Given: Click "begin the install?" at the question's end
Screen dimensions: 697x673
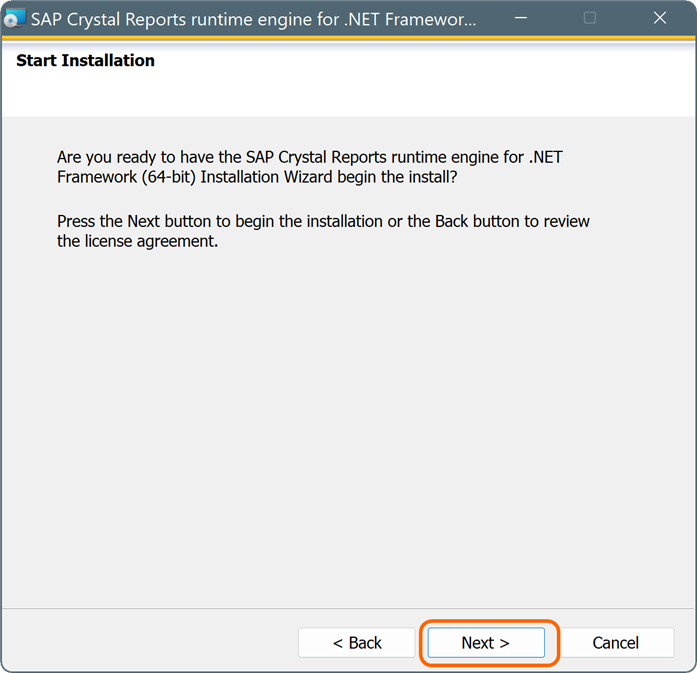Looking at the screenshot, I should 397,177.
